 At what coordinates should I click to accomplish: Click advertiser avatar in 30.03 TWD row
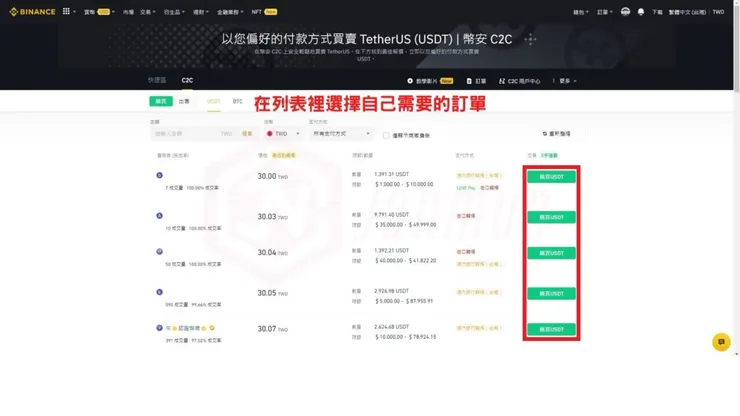[160, 216]
